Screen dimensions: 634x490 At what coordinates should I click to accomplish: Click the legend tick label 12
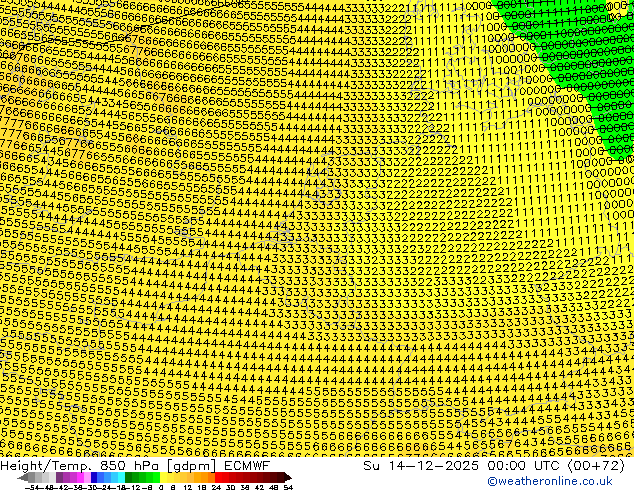pos(188,487)
